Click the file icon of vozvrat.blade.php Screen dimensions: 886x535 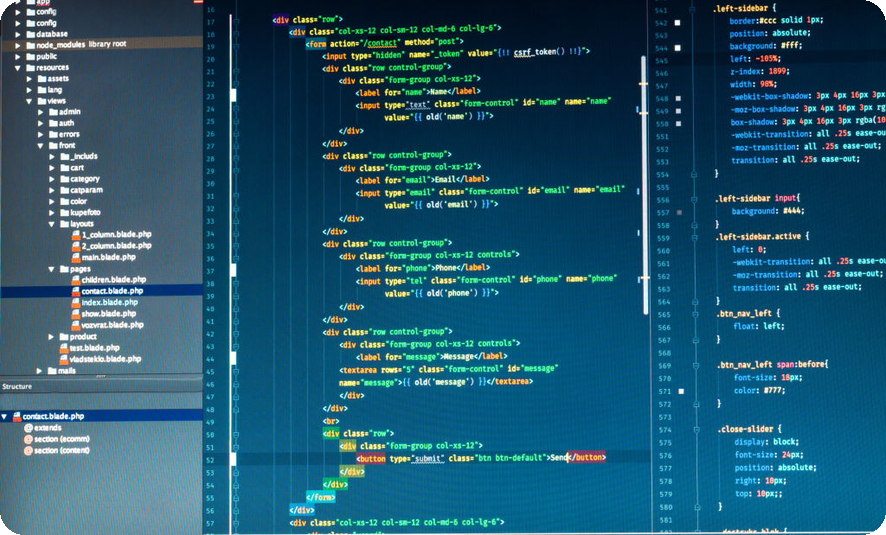tap(76, 325)
